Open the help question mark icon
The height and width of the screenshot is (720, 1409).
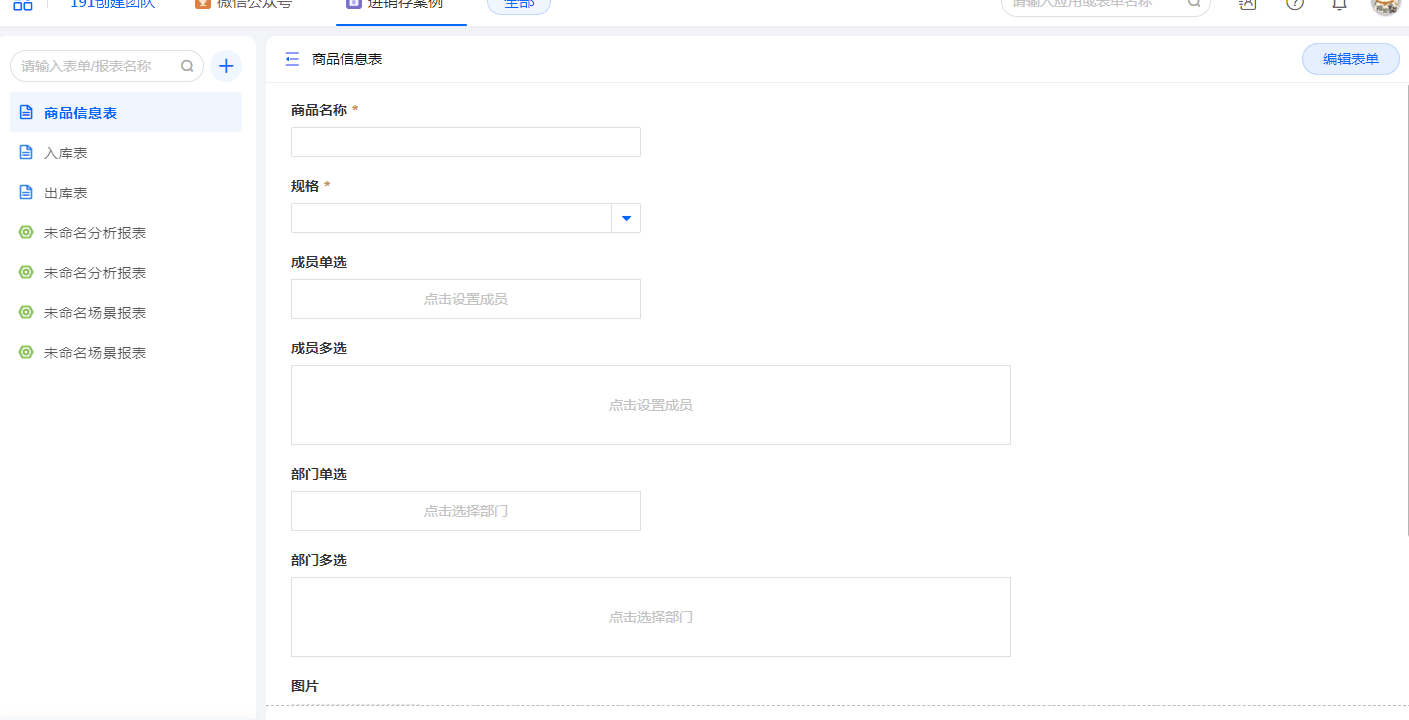click(x=1295, y=4)
